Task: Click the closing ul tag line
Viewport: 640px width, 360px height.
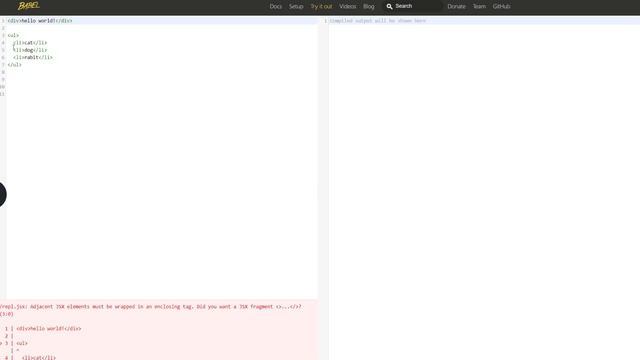Action: (14, 64)
